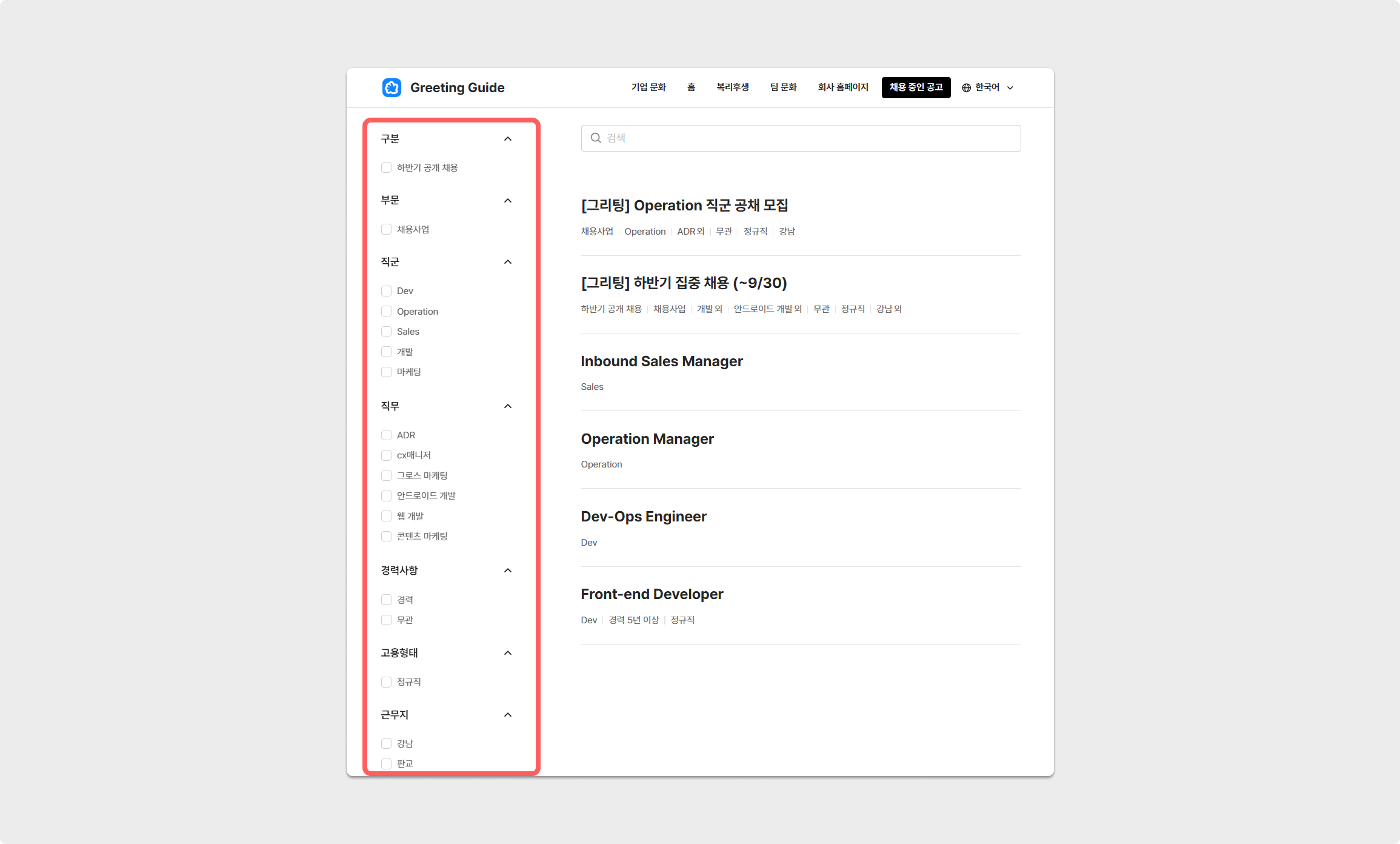
Task: Collapse the 부문 filter section chevron
Action: click(508, 201)
